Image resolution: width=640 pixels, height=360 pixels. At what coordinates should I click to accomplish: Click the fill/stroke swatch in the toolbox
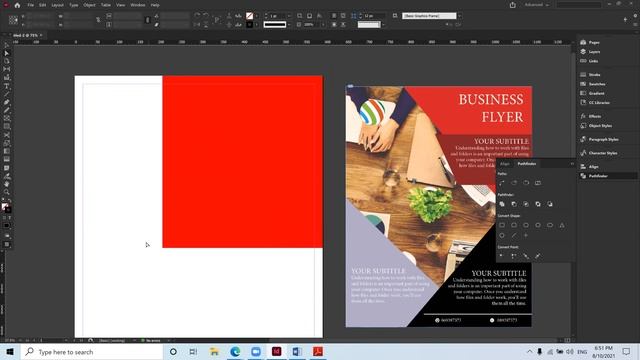coord(6,207)
